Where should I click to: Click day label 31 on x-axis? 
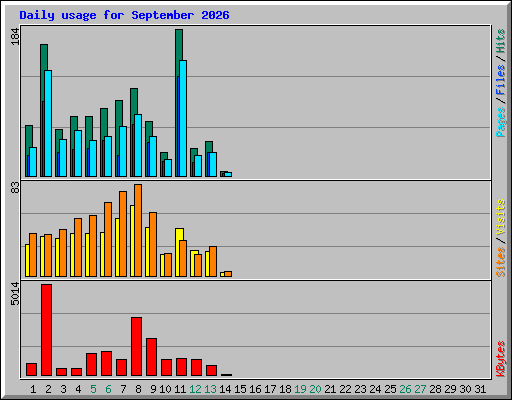(480, 389)
